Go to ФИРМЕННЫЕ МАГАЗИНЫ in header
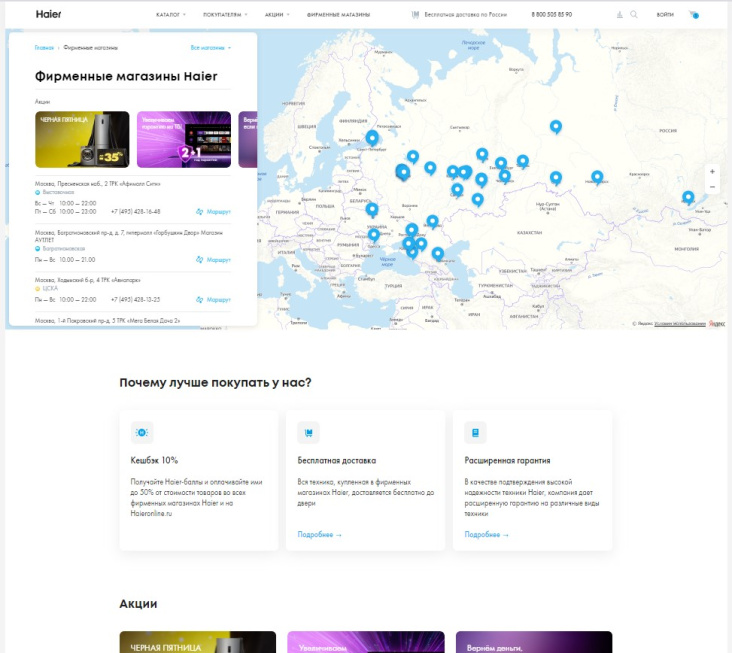732x653 pixels. (x=338, y=14)
